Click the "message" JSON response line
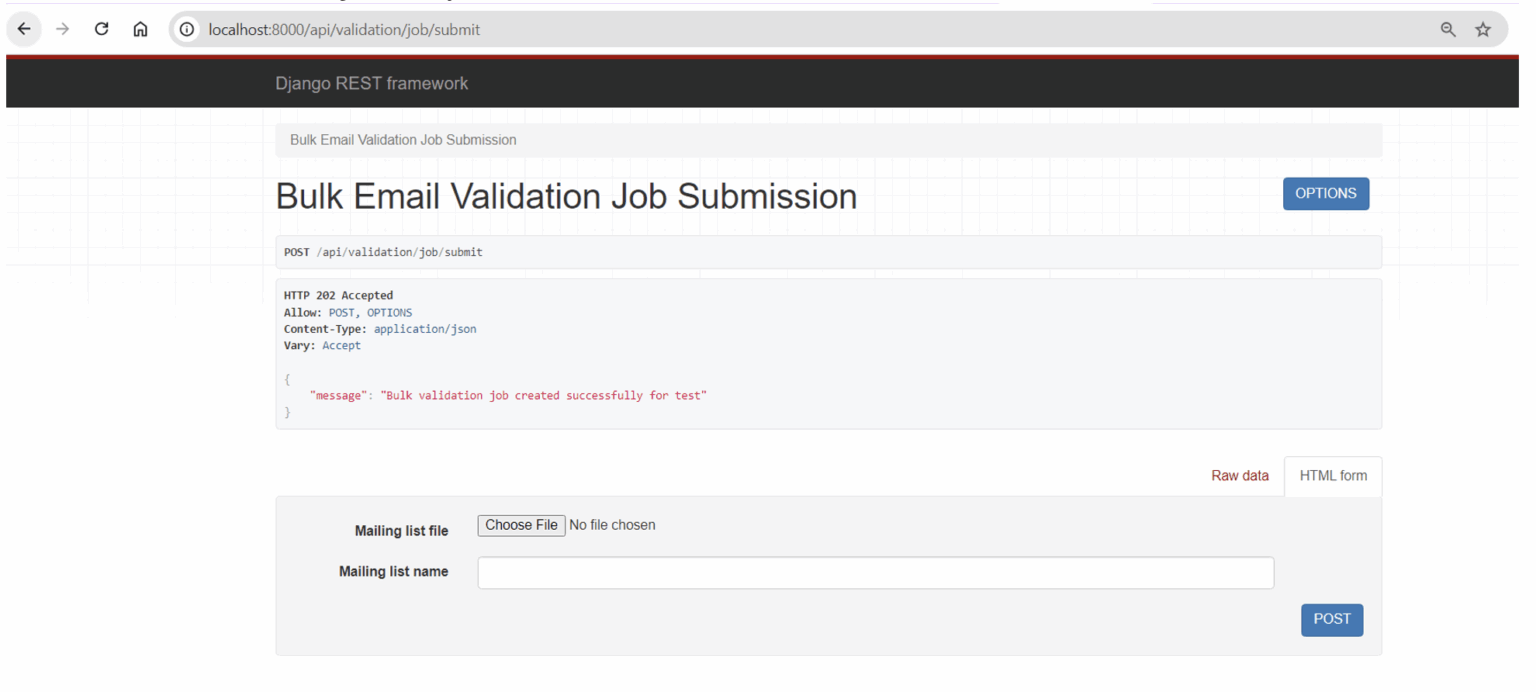Viewport: 1536px width, 692px height. (508, 396)
